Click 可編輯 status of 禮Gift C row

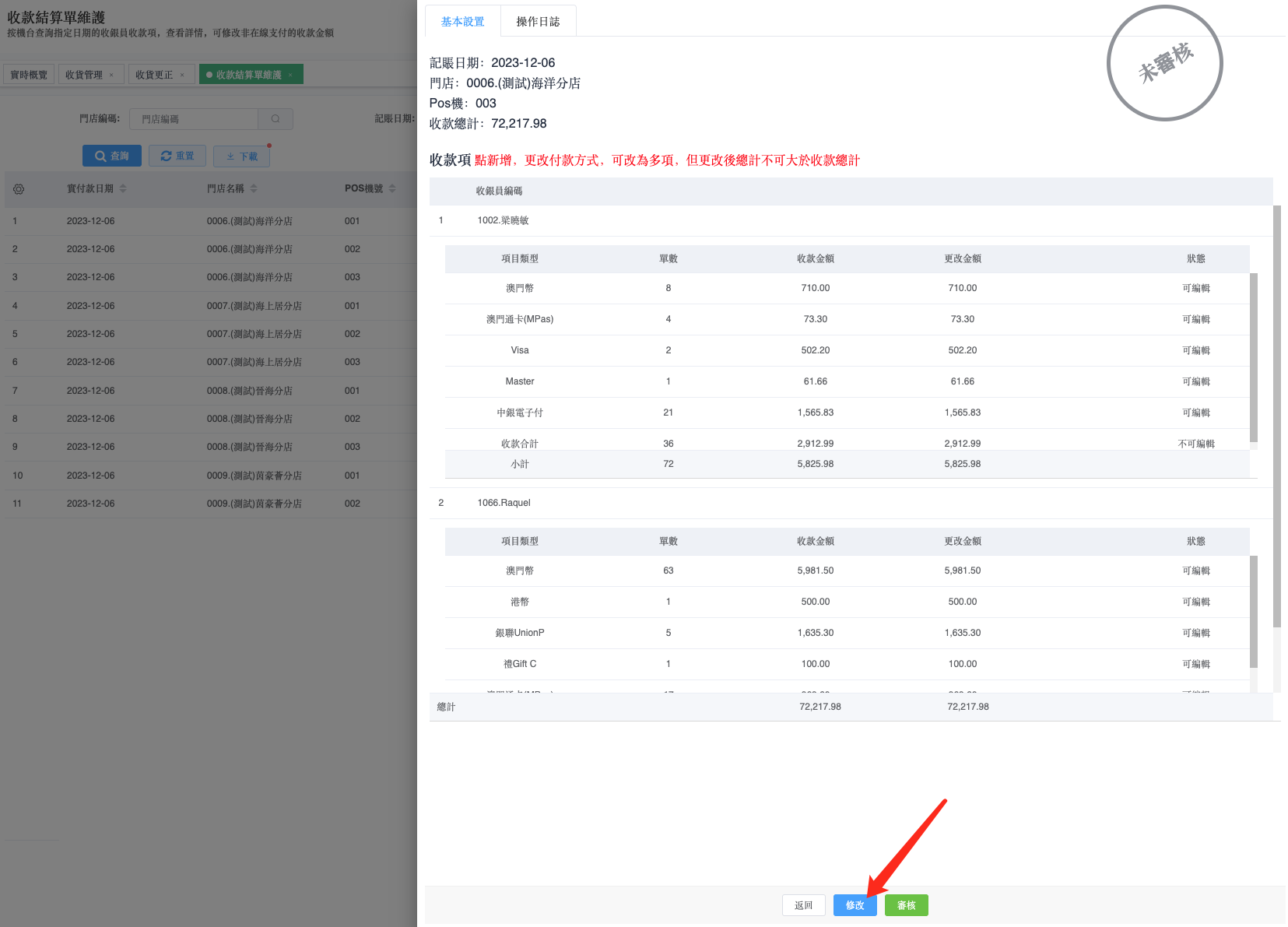(x=1196, y=664)
